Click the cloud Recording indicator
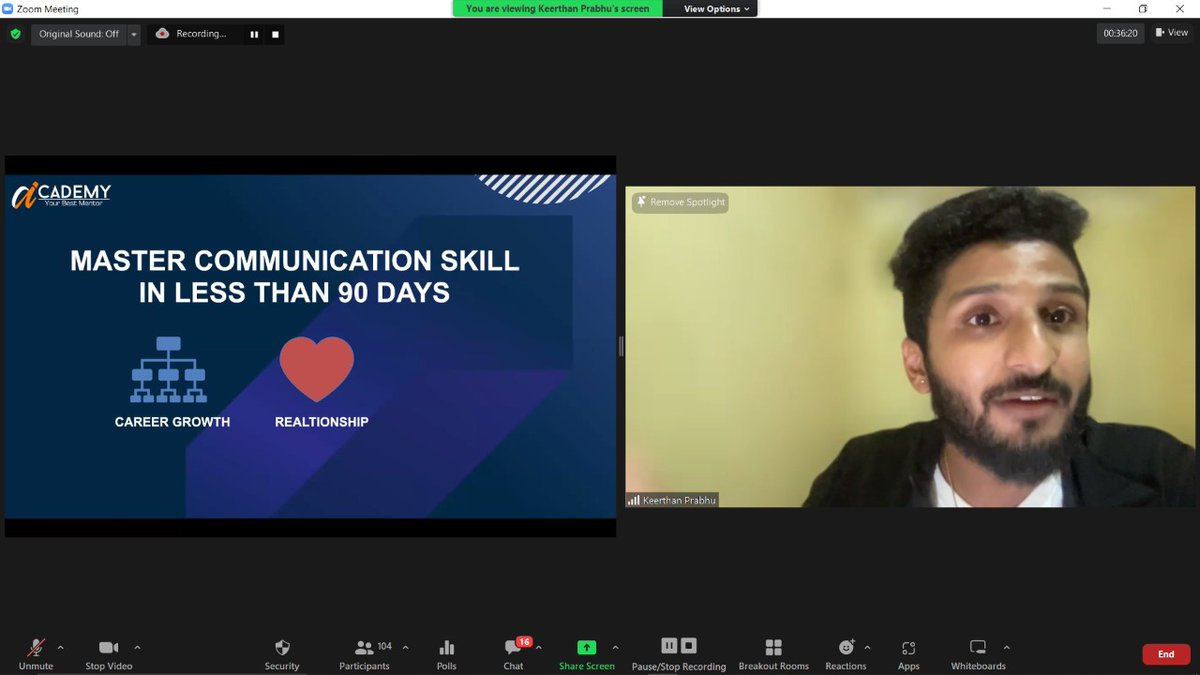 [x=192, y=33]
